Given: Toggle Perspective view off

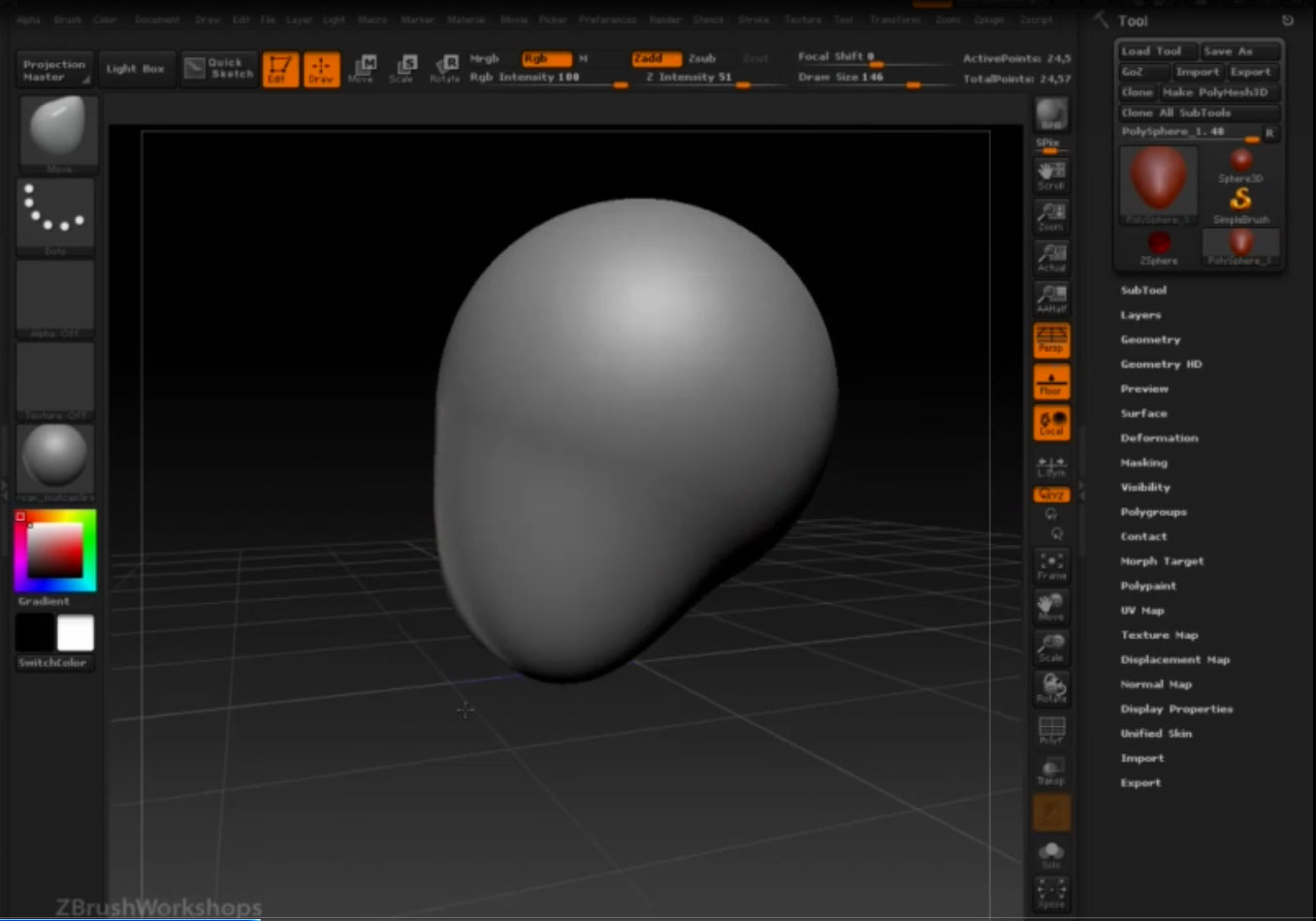Looking at the screenshot, I should click(1051, 339).
